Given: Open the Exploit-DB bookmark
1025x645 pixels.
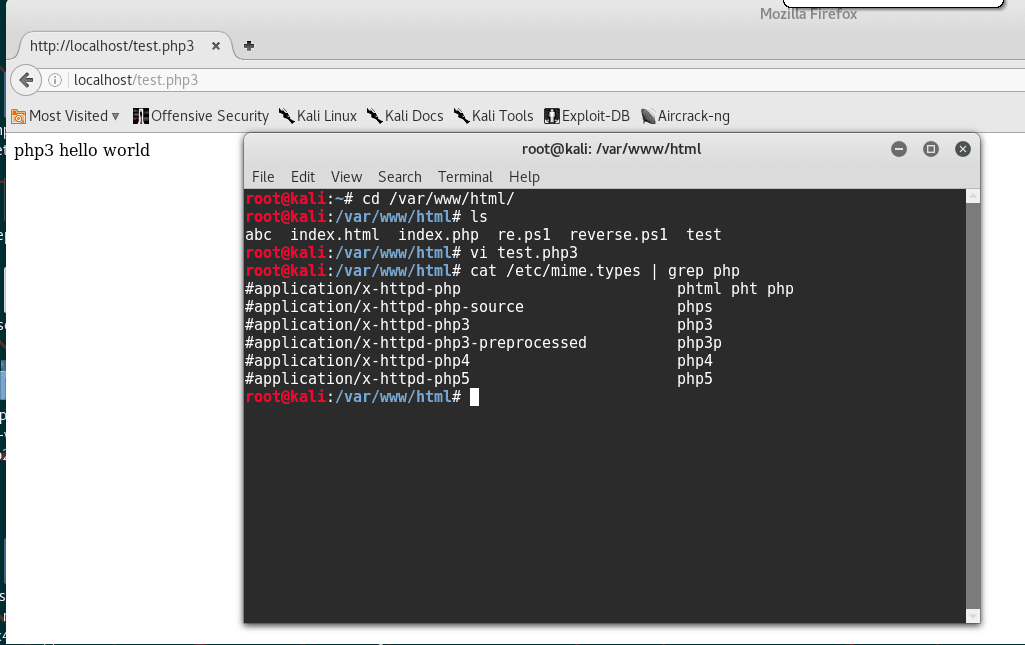Looking at the screenshot, I should coord(587,116).
